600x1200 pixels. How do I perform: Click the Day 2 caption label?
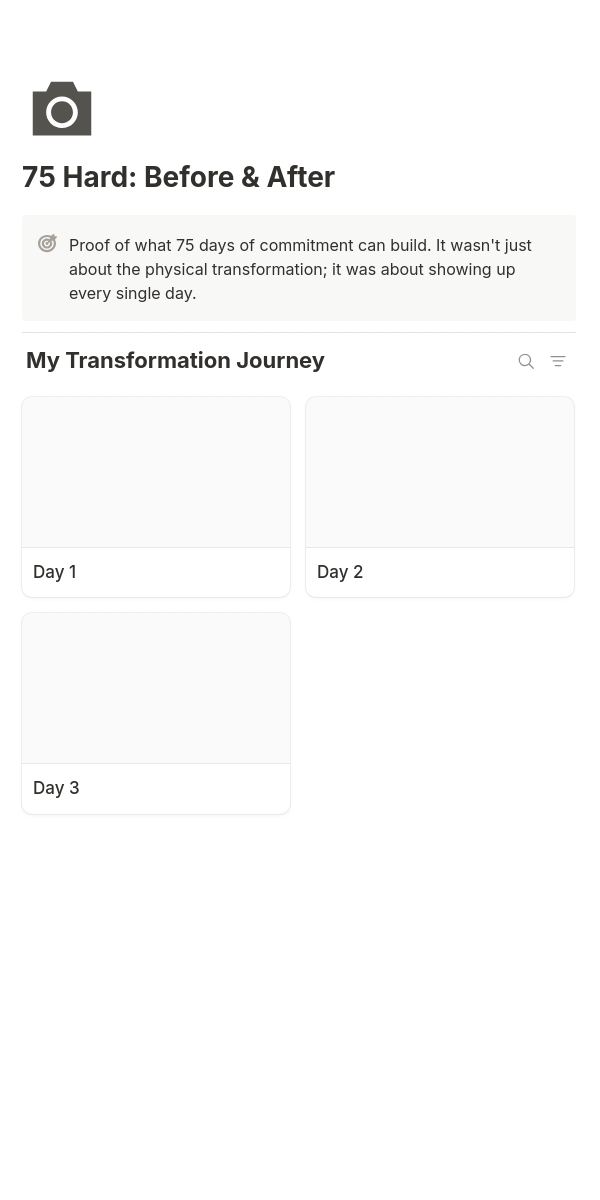click(x=340, y=571)
